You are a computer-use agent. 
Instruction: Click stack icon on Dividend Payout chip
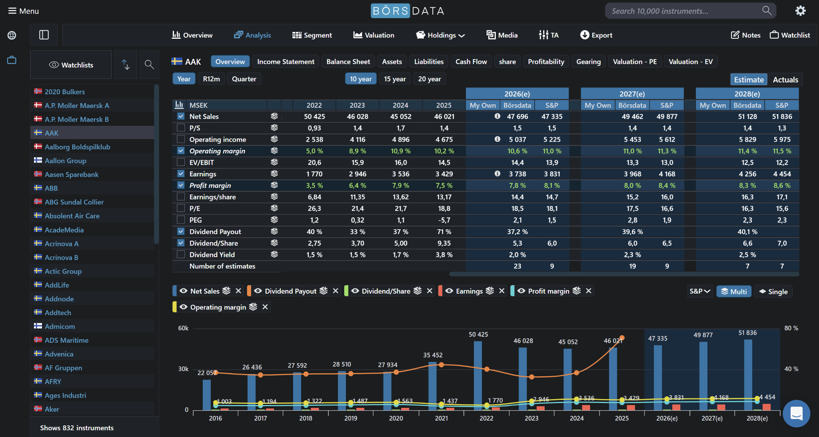click(x=324, y=291)
